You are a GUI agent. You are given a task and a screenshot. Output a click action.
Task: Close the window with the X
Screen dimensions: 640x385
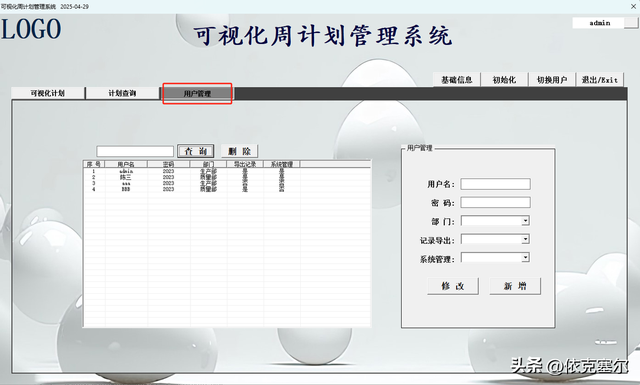(x=633, y=6)
